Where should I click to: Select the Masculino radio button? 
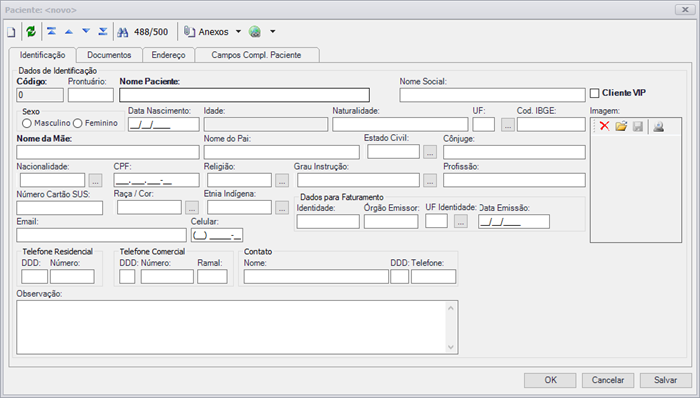[27, 123]
